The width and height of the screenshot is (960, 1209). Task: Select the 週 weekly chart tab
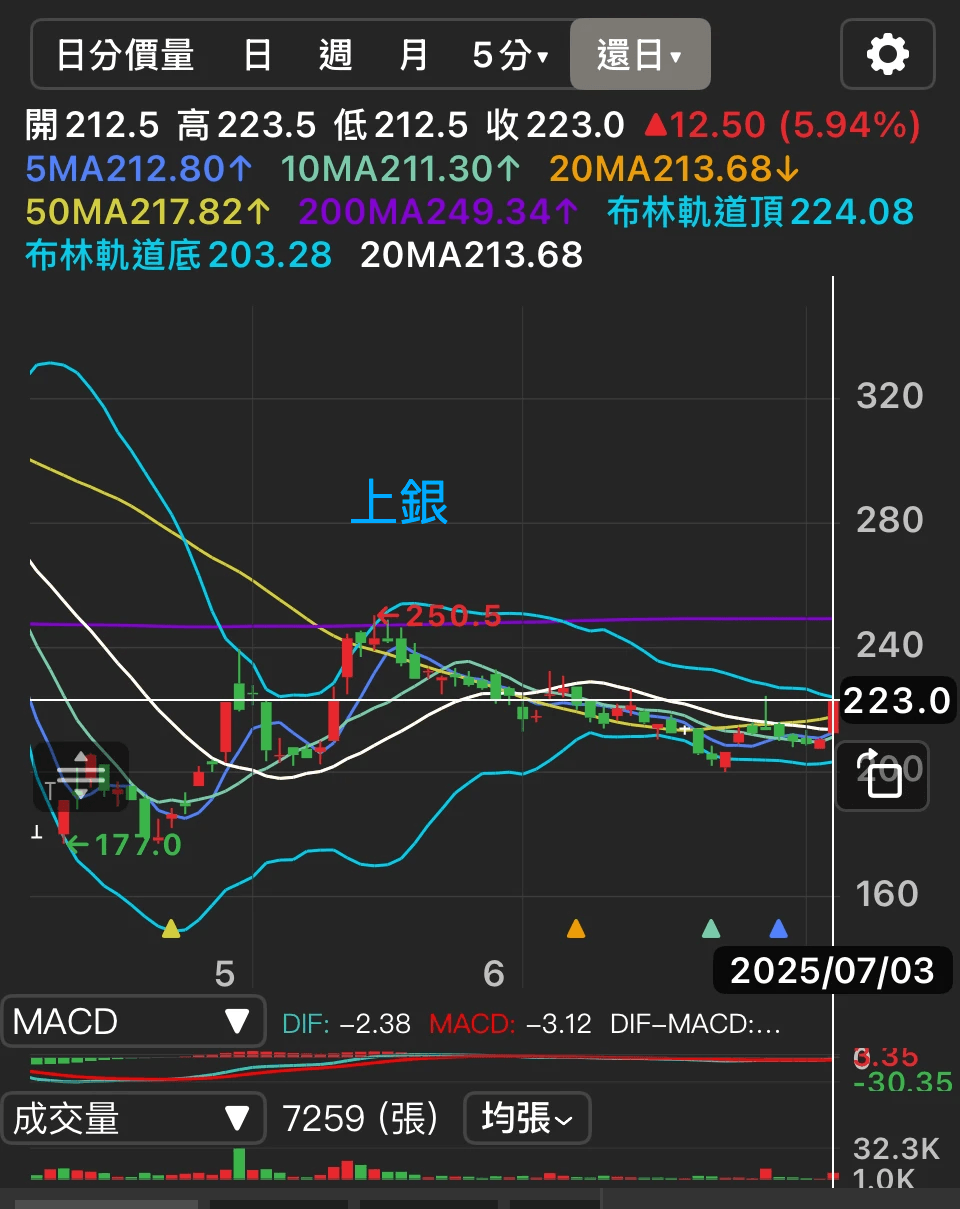coord(336,55)
